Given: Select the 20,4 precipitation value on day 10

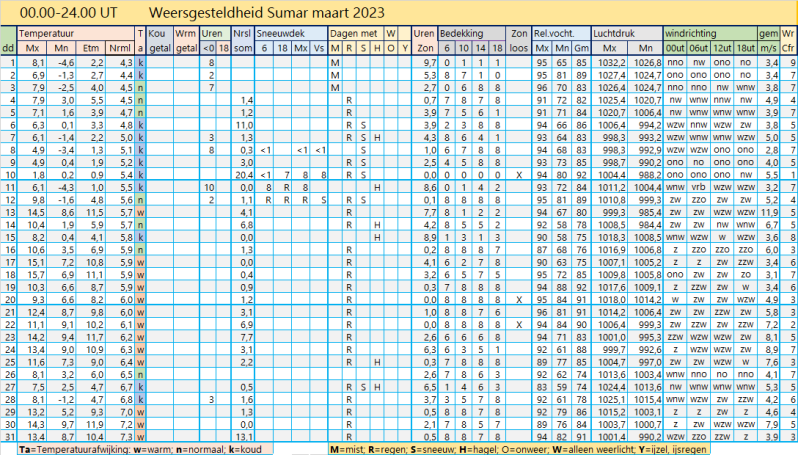Looking at the screenshot, I should pos(241,174).
